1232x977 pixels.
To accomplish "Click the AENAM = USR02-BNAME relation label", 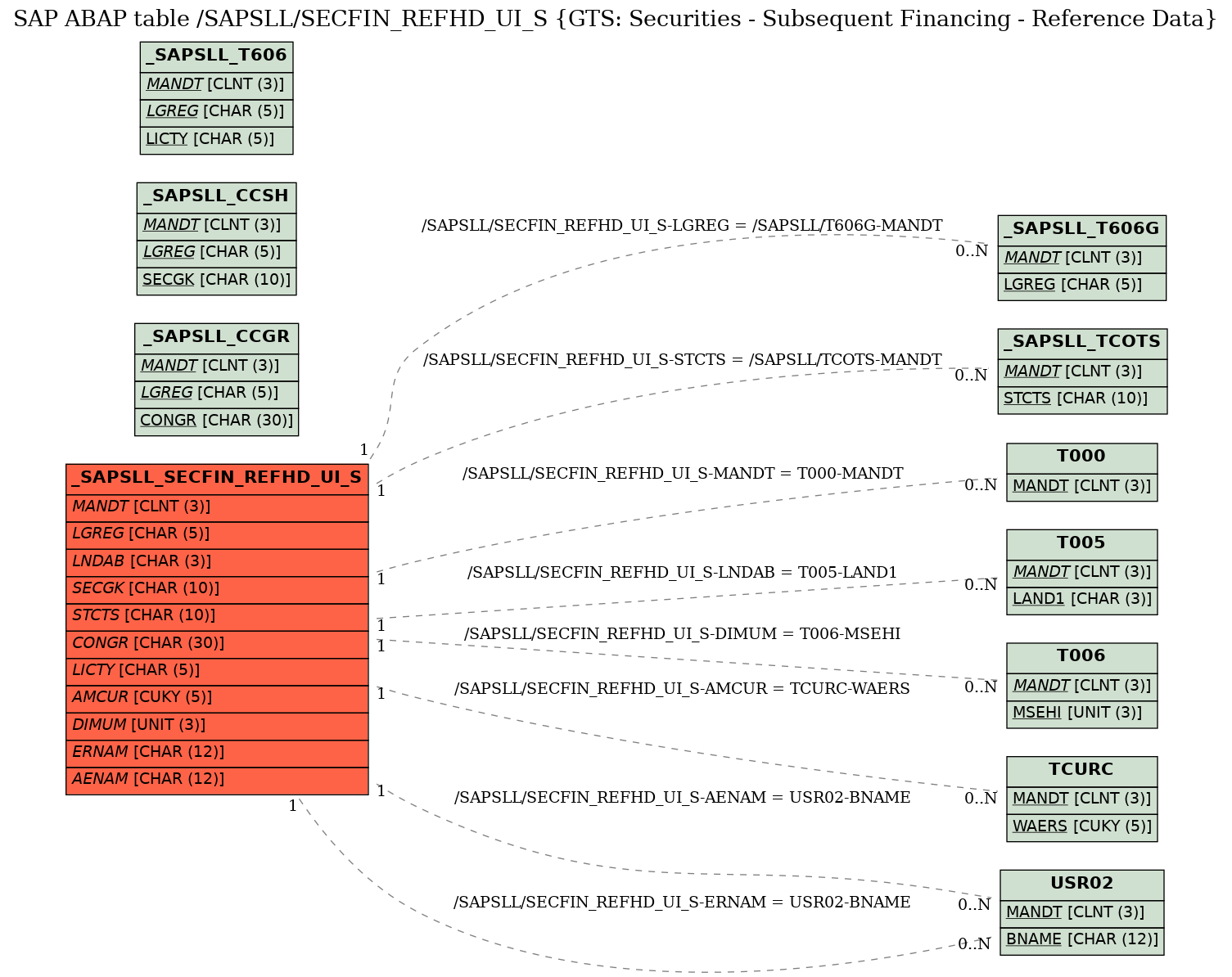I will click(682, 798).
